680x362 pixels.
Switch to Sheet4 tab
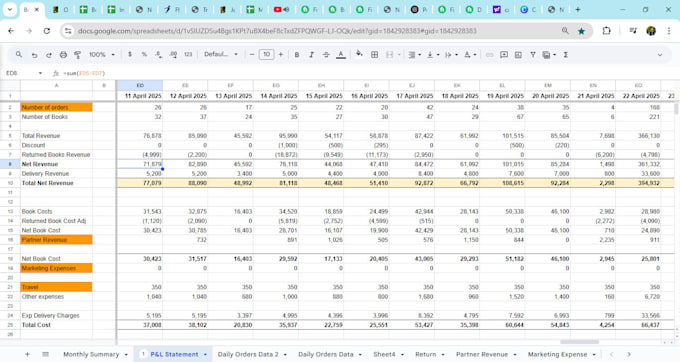[384, 354]
